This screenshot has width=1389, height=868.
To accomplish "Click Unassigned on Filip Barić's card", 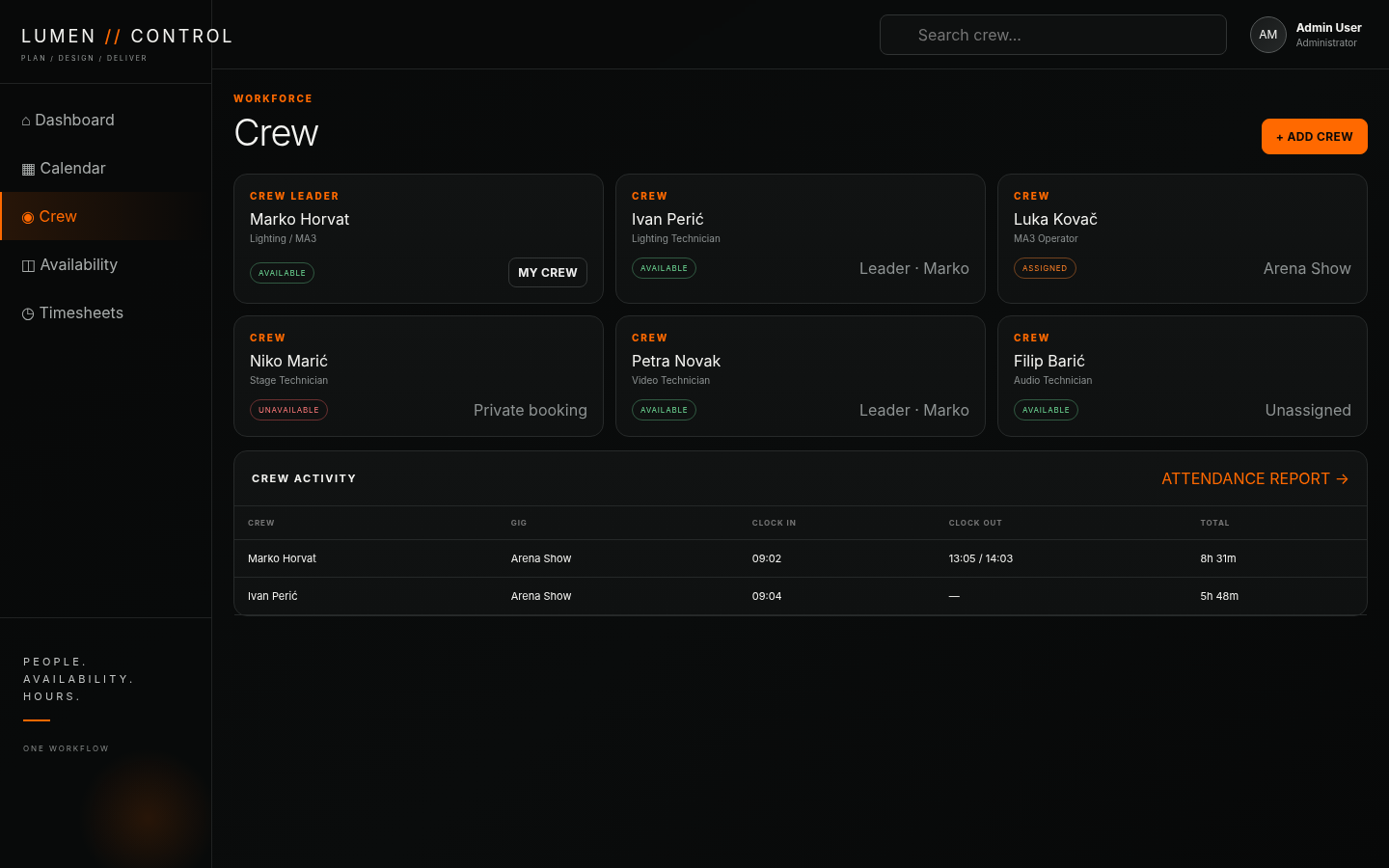I will 1308,410.
